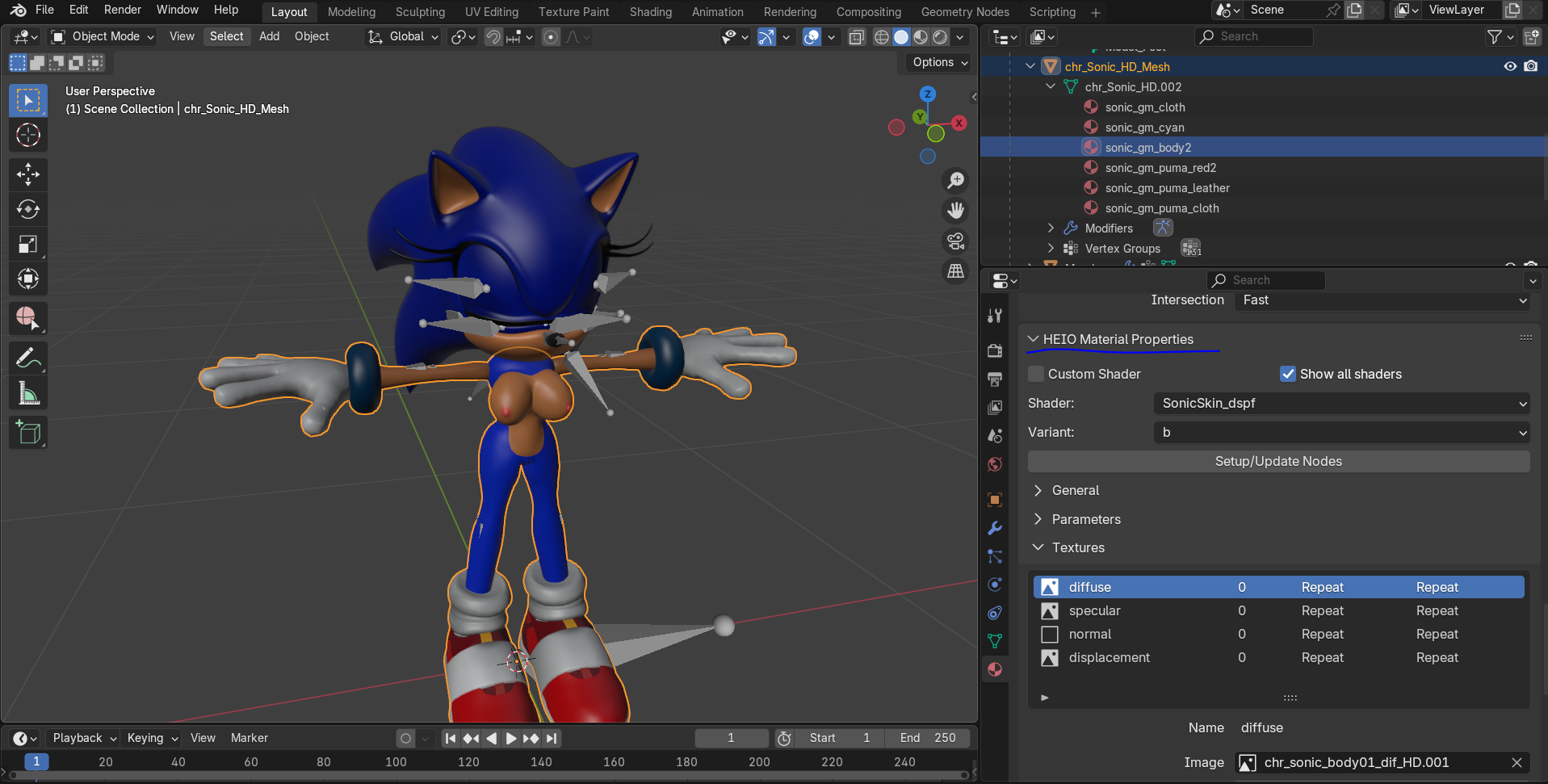Screen dimensions: 1548x784
Task: Enable the Custom Shader checkbox
Action: (1036, 374)
